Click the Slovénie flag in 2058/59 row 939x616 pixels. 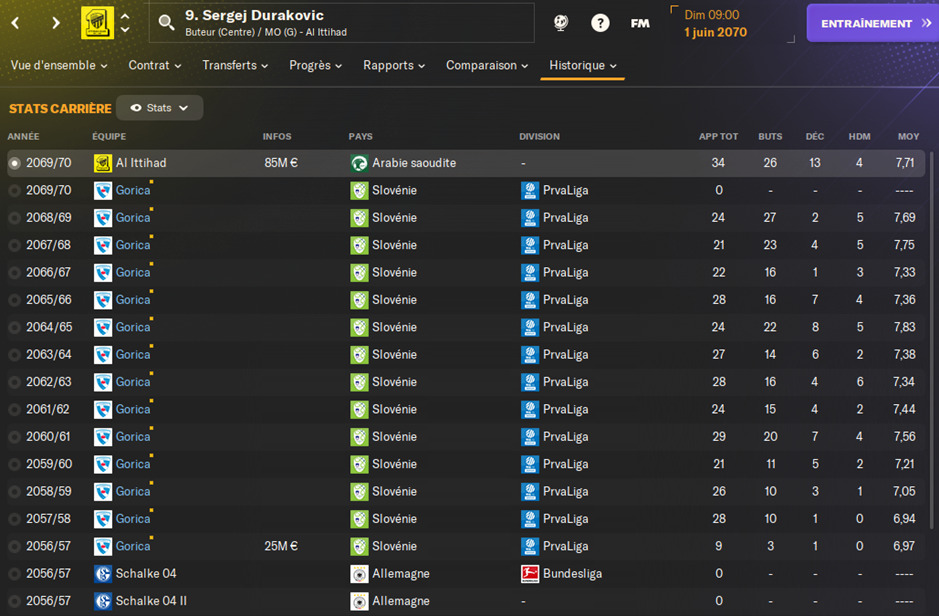pyautogui.click(x=359, y=491)
